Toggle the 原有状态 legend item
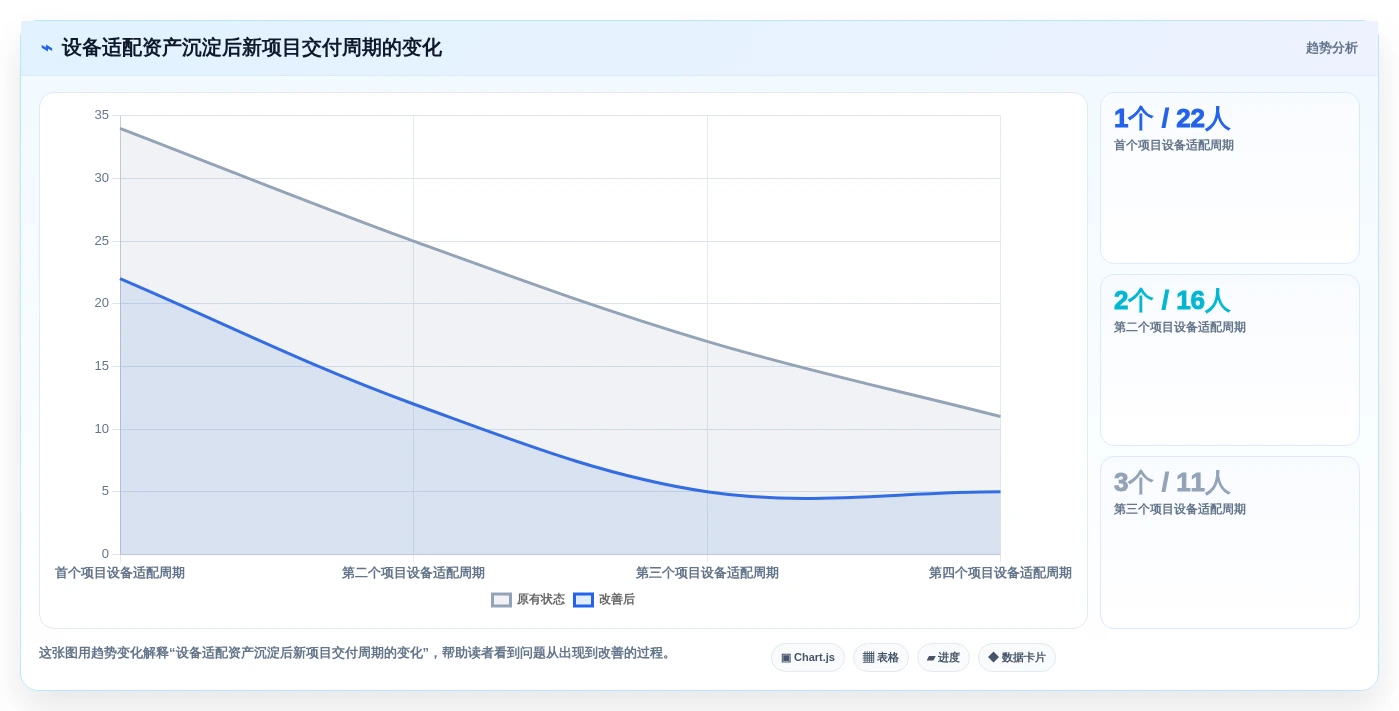1399x711 pixels. point(528,600)
